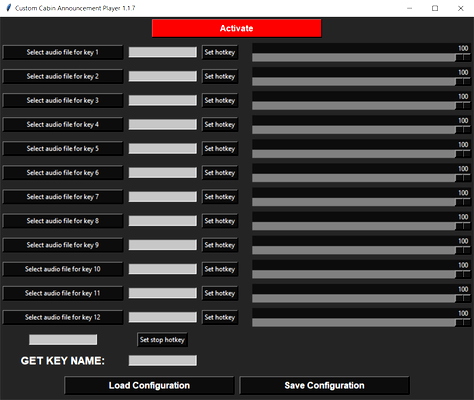The height and width of the screenshot is (400, 474).
Task: Select audio file for key 8
Action: click(63, 221)
